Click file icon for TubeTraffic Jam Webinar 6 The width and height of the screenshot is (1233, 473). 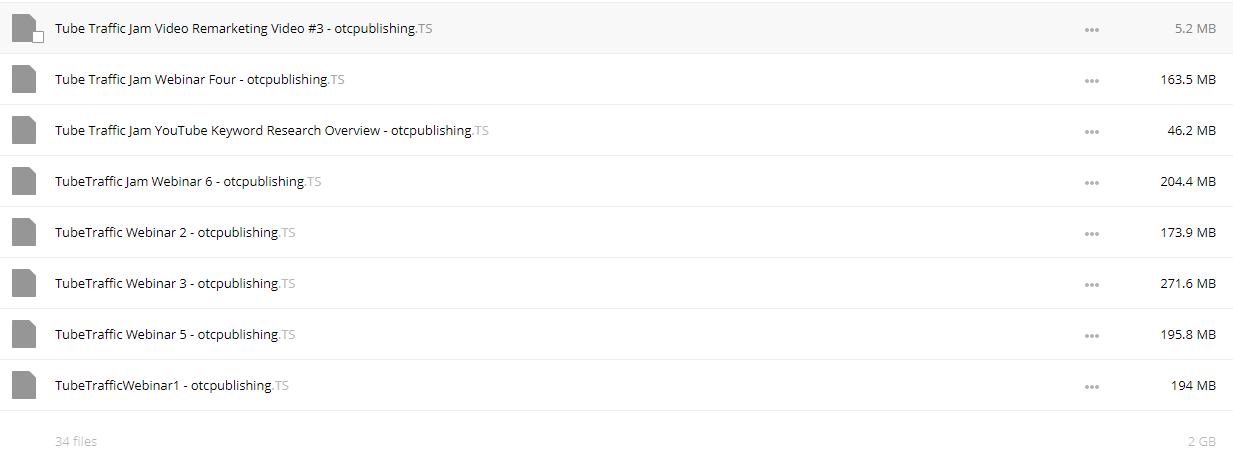point(24,182)
